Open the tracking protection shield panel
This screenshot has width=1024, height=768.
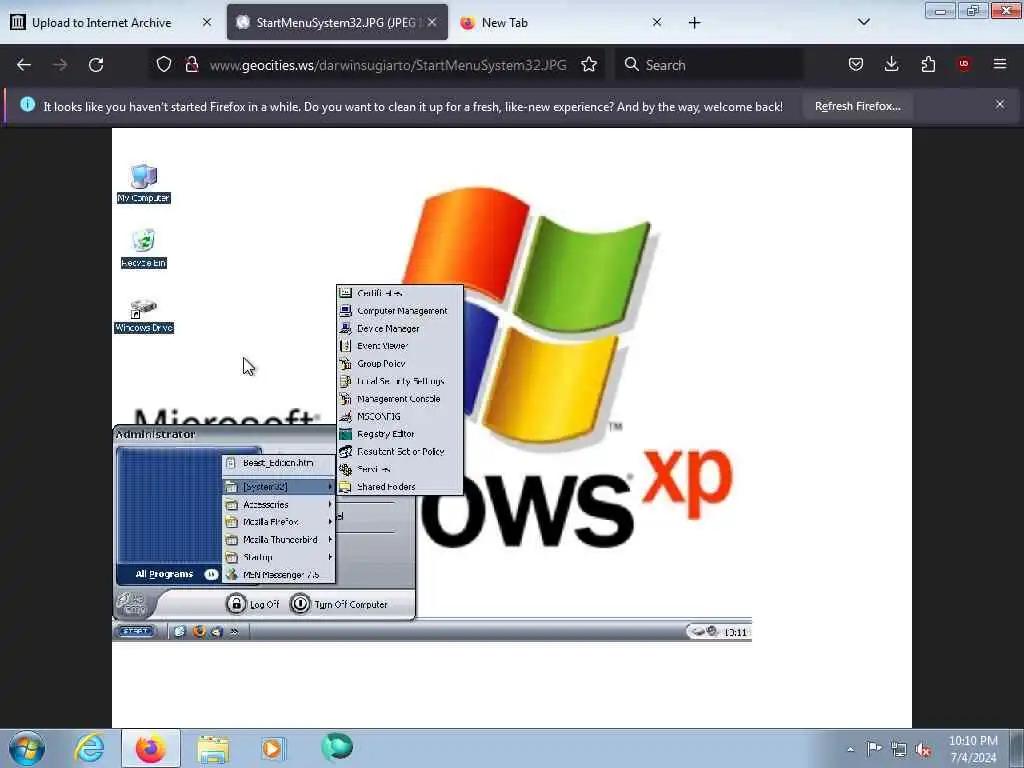click(164, 64)
